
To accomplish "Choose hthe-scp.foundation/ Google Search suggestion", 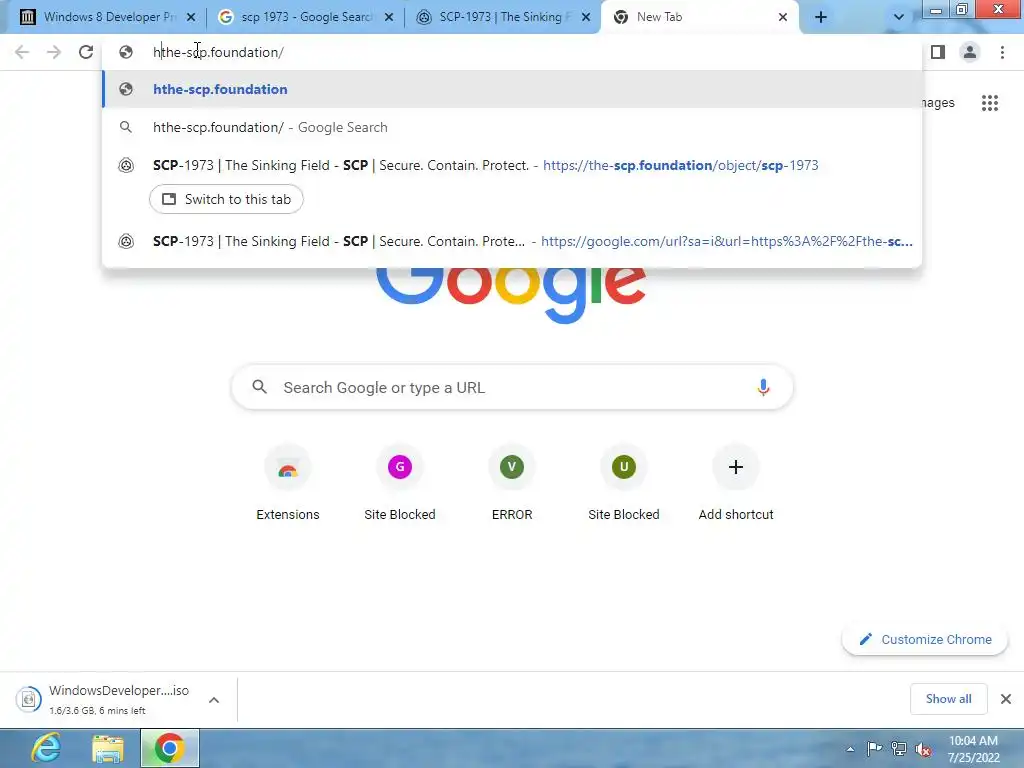I will [512, 127].
